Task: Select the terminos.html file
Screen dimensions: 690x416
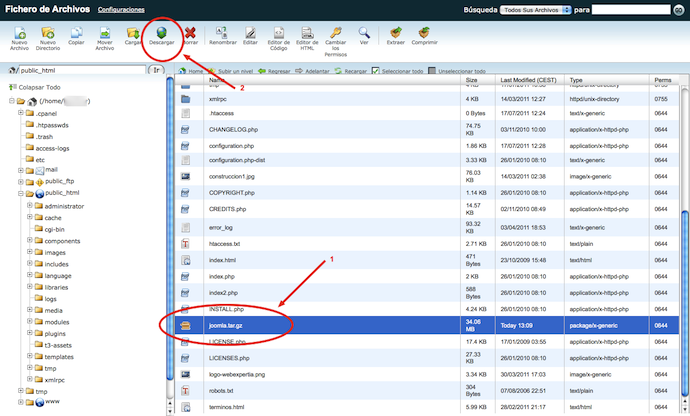Action: point(226,407)
